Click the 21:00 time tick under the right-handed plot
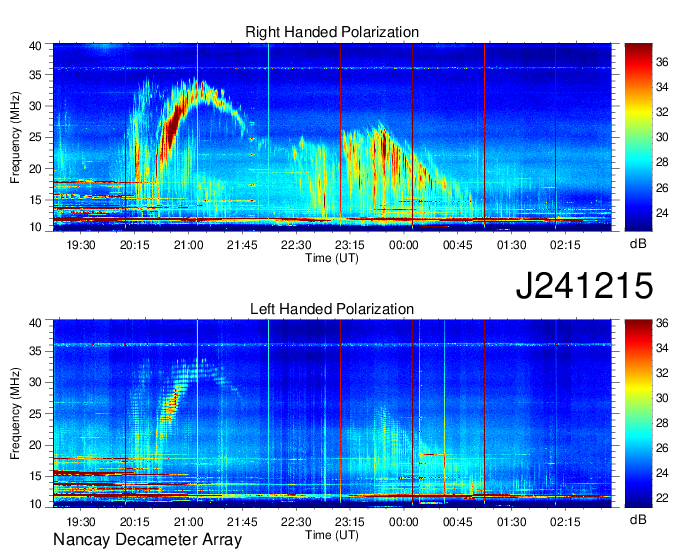Screen dimensions: 680x552 (x=188, y=245)
